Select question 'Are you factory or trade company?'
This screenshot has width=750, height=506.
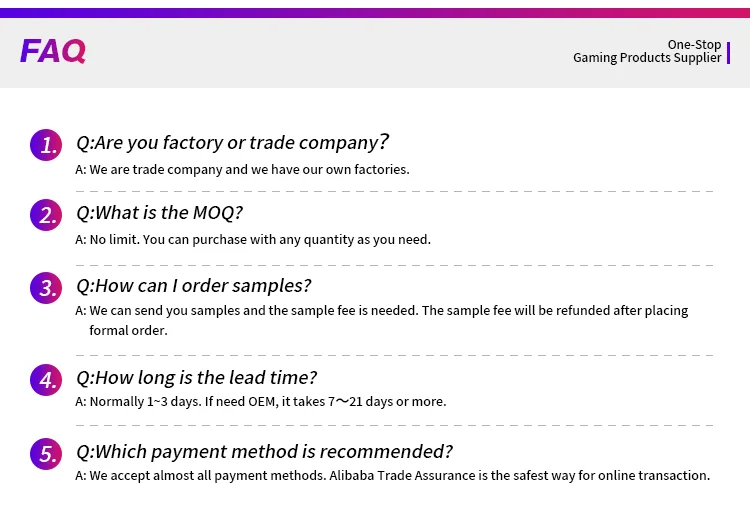coord(232,142)
